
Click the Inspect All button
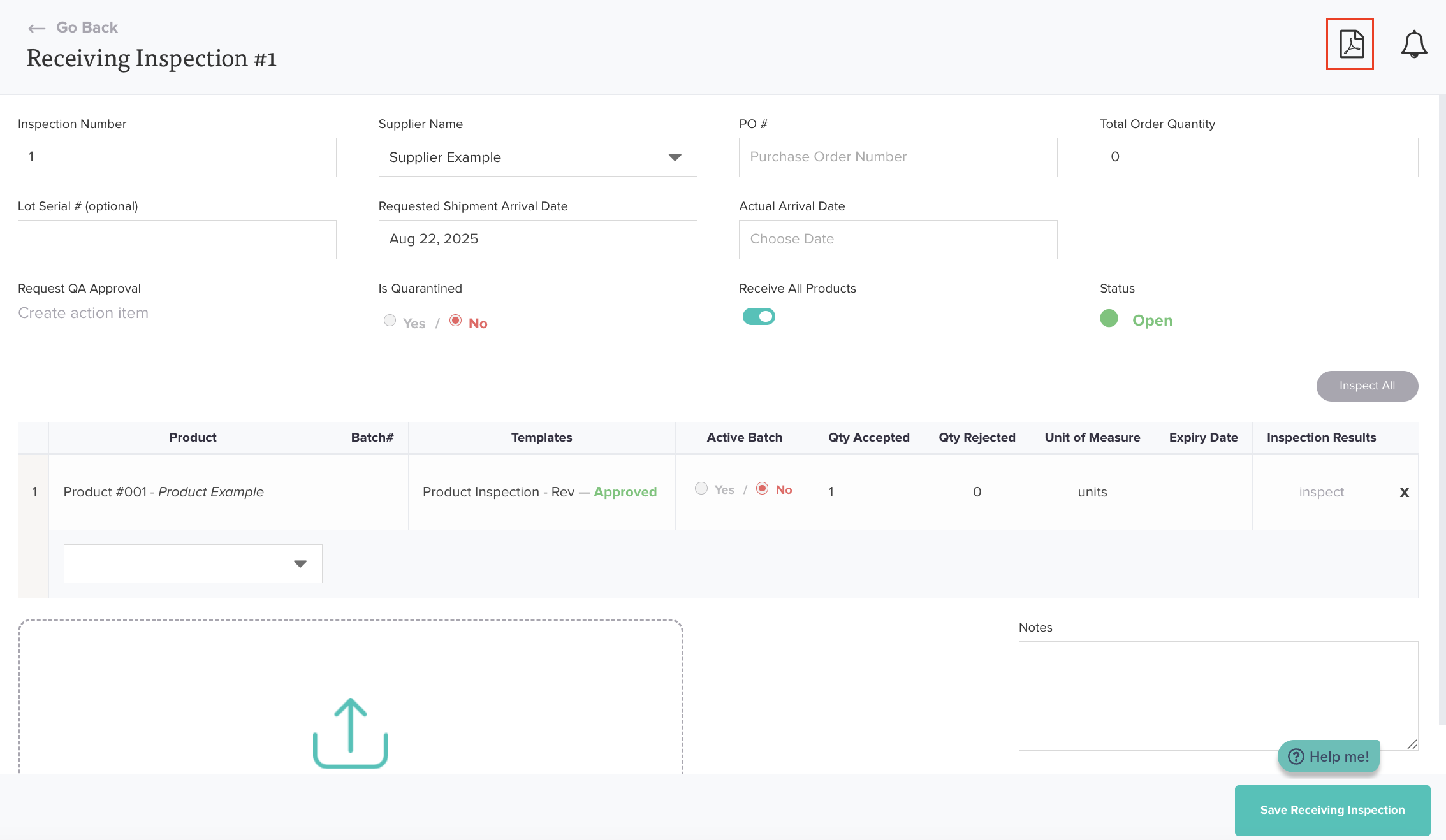click(x=1367, y=386)
